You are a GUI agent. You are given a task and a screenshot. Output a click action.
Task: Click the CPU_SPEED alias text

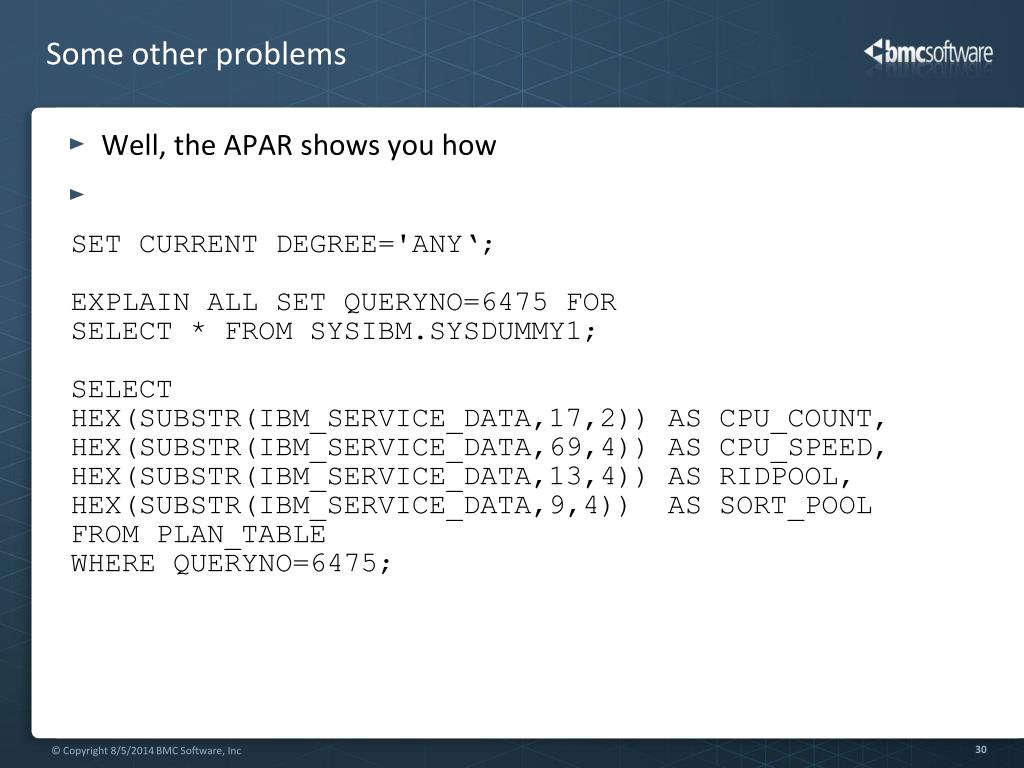click(802, 448)
